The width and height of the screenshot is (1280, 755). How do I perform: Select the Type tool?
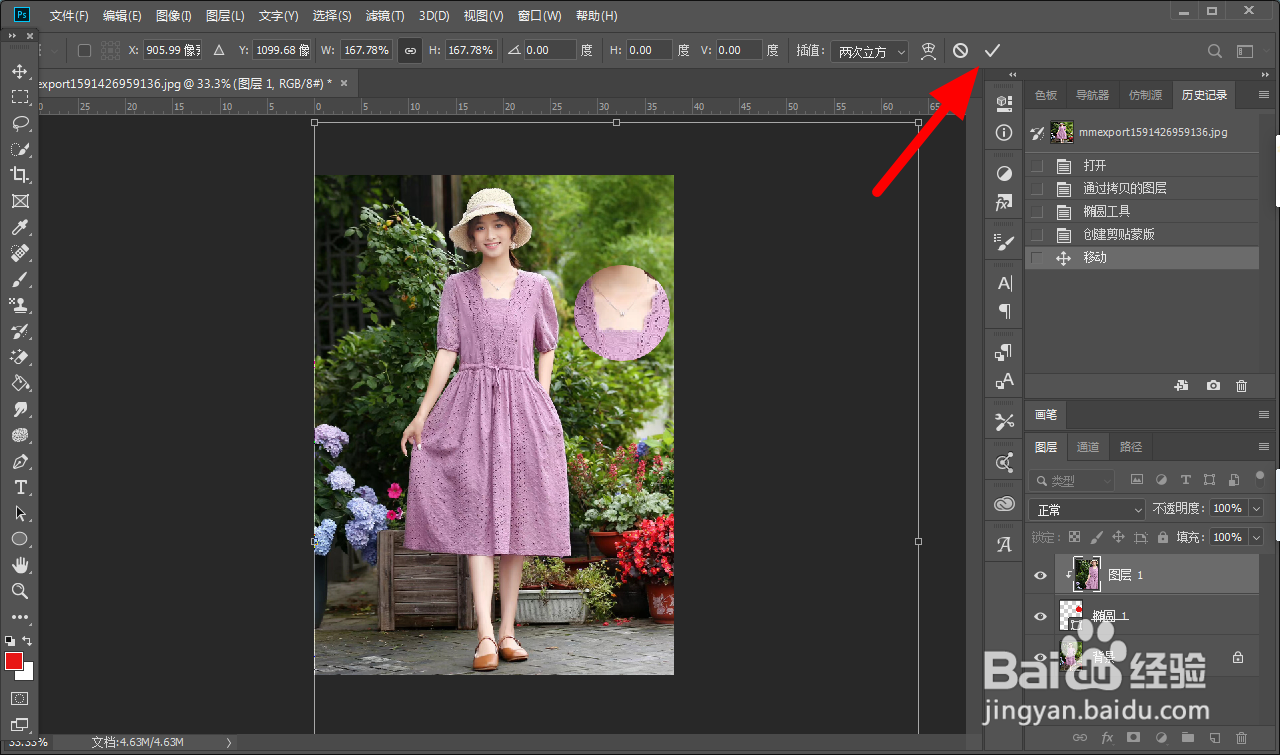coord(19,487)
